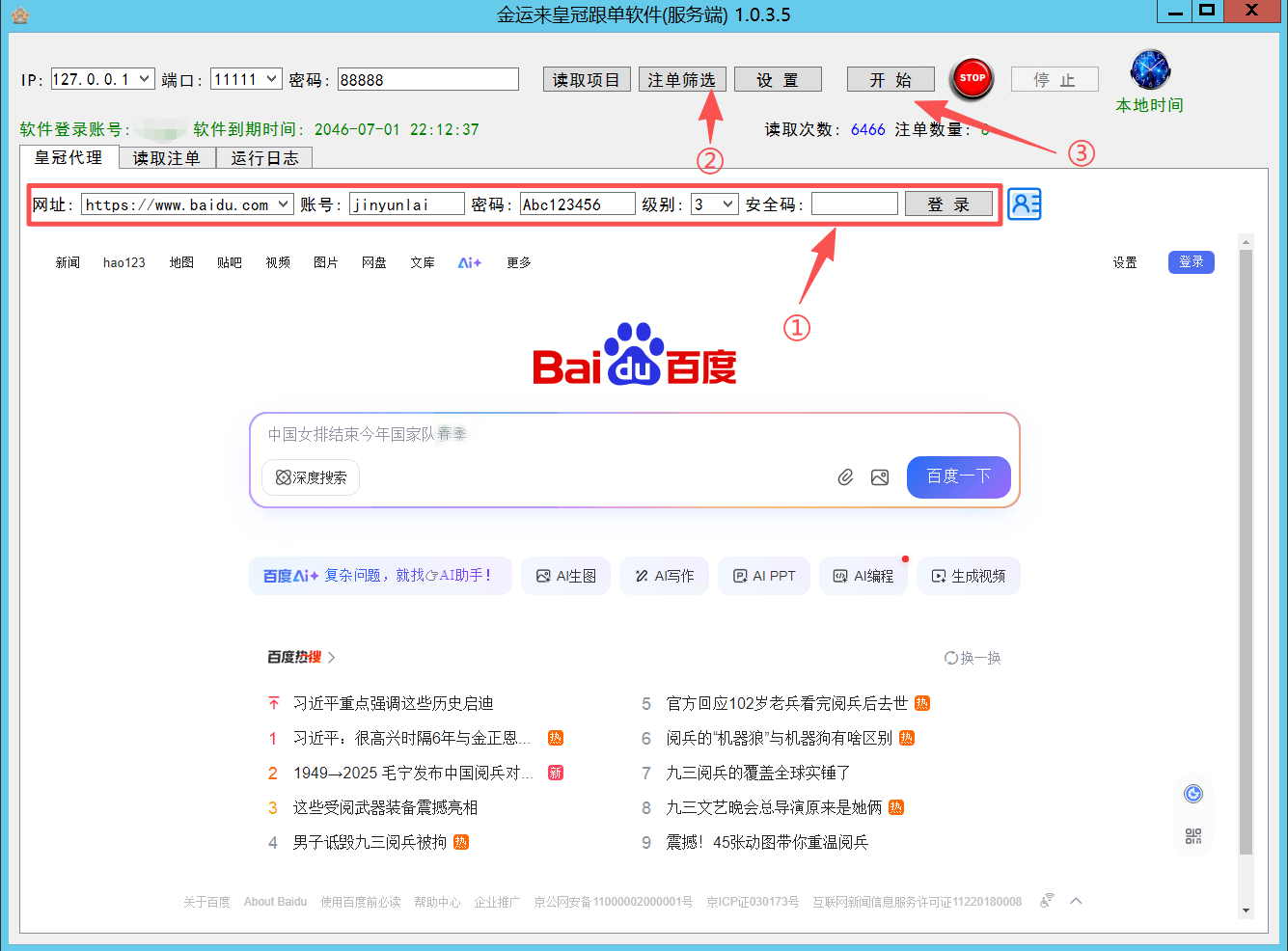The width and height of the screenshot is (1288, 951).
Task: Click the 注单筛选 button
Action: [682, 79]
